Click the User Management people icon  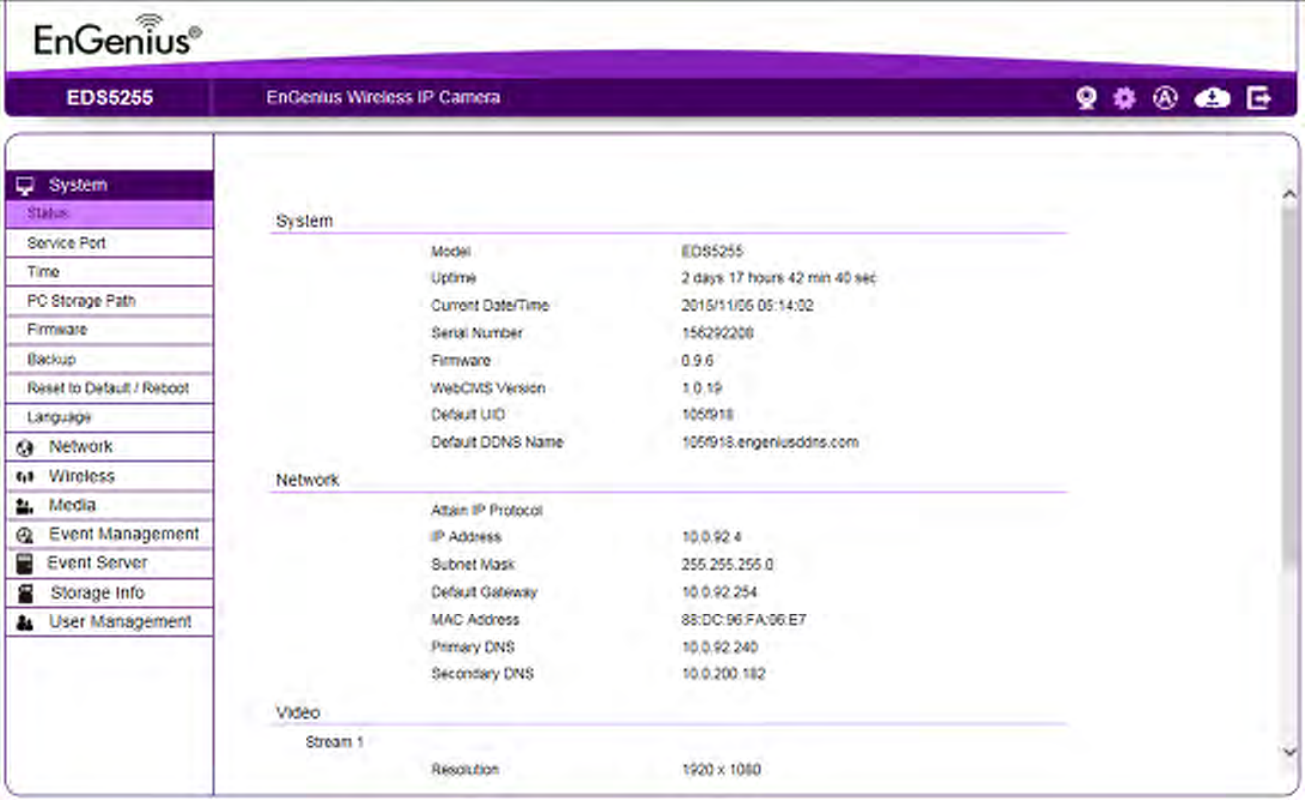25,623
